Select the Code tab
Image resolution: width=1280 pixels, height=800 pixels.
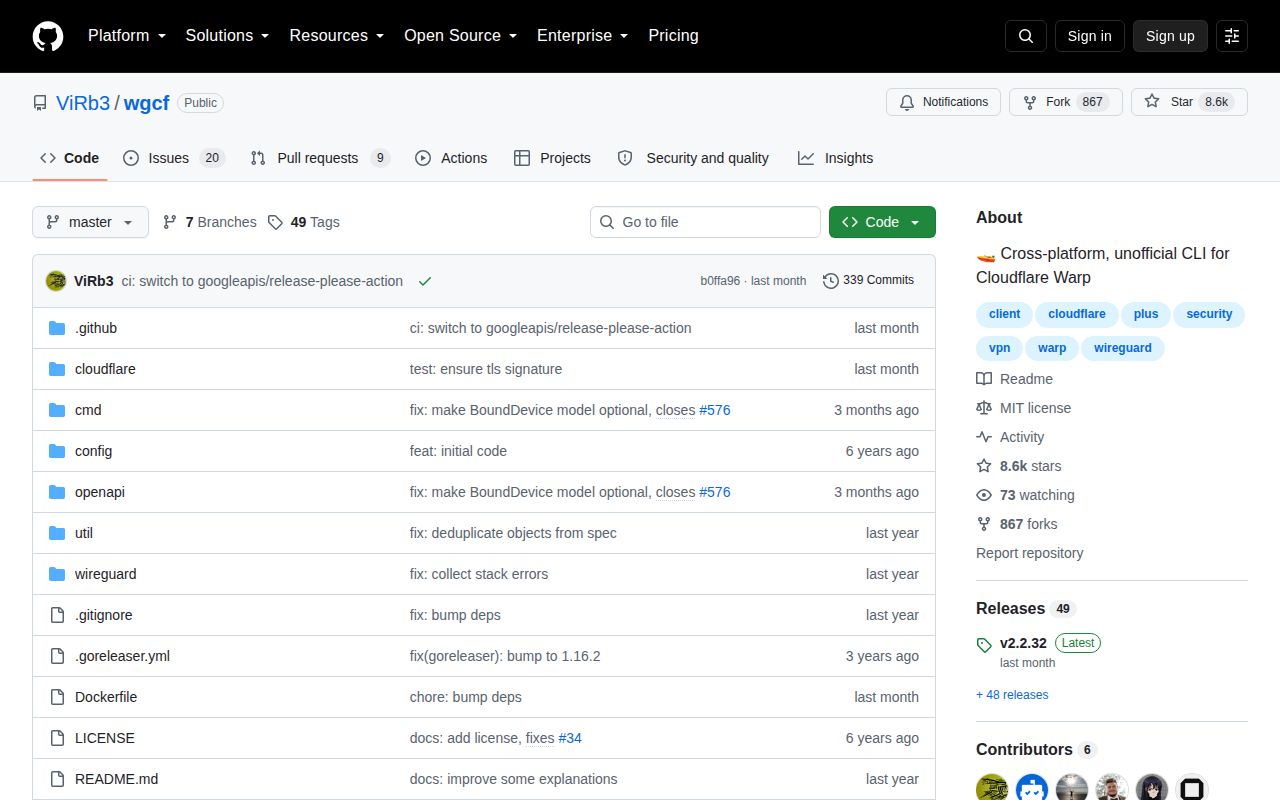70,158
